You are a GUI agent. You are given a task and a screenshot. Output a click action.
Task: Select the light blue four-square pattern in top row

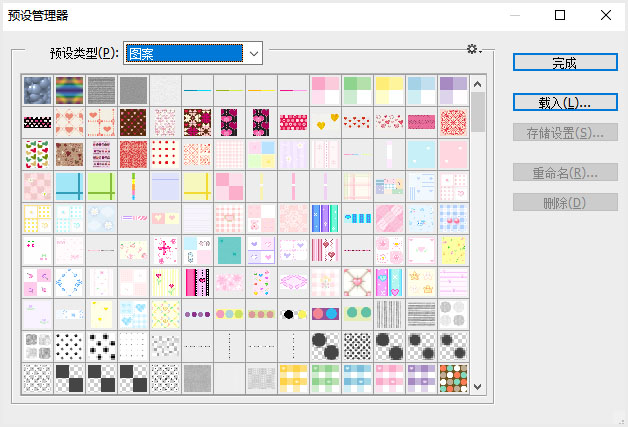tap(422, 91)
